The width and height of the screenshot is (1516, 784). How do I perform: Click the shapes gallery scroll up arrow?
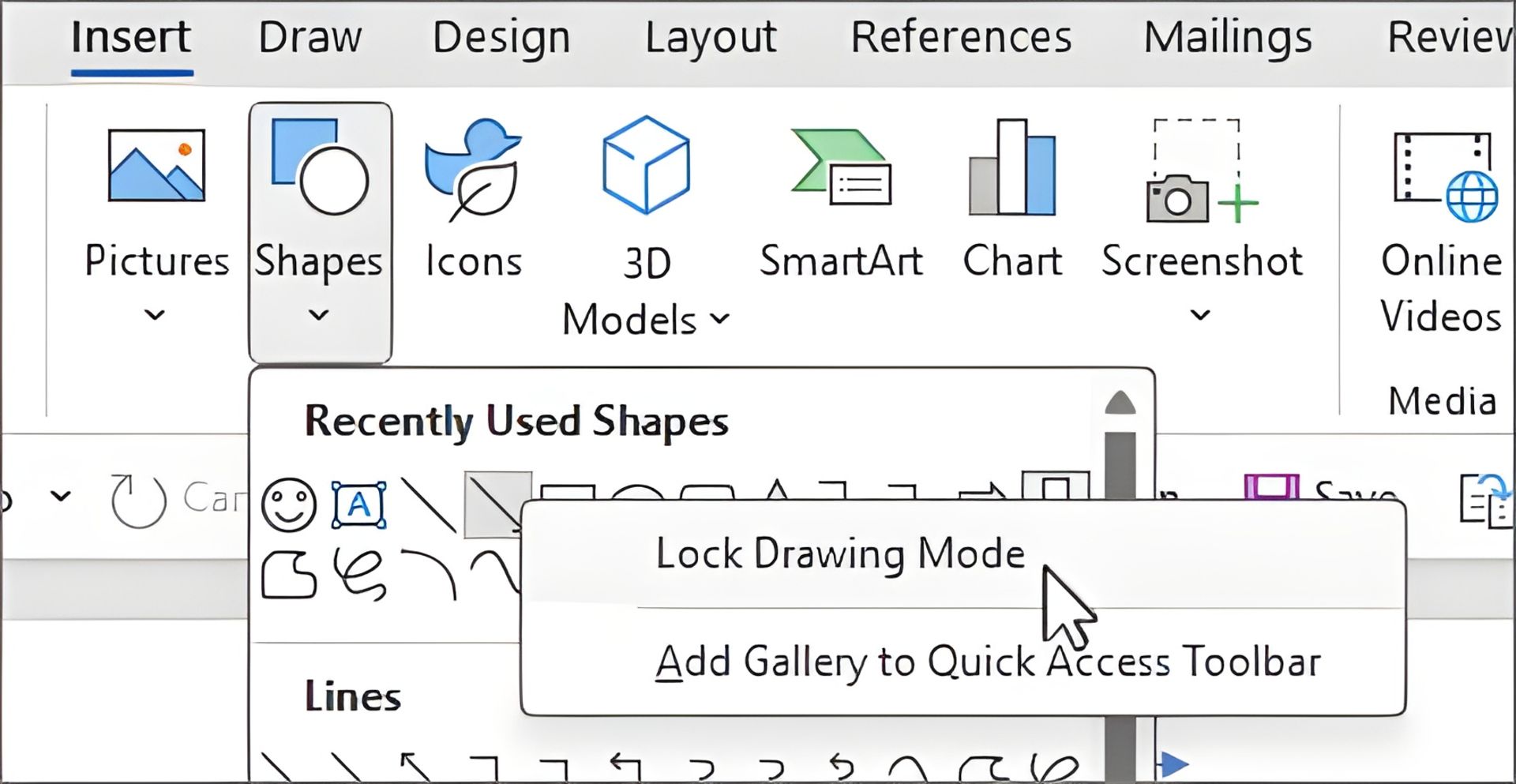tap(1120, 403)
